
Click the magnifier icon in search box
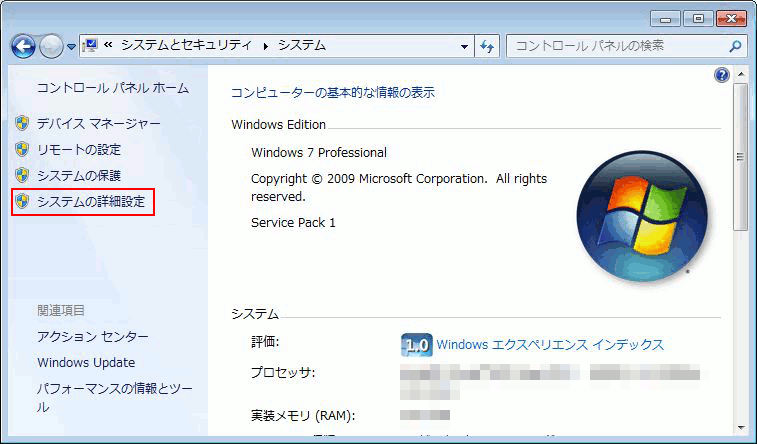735,46
